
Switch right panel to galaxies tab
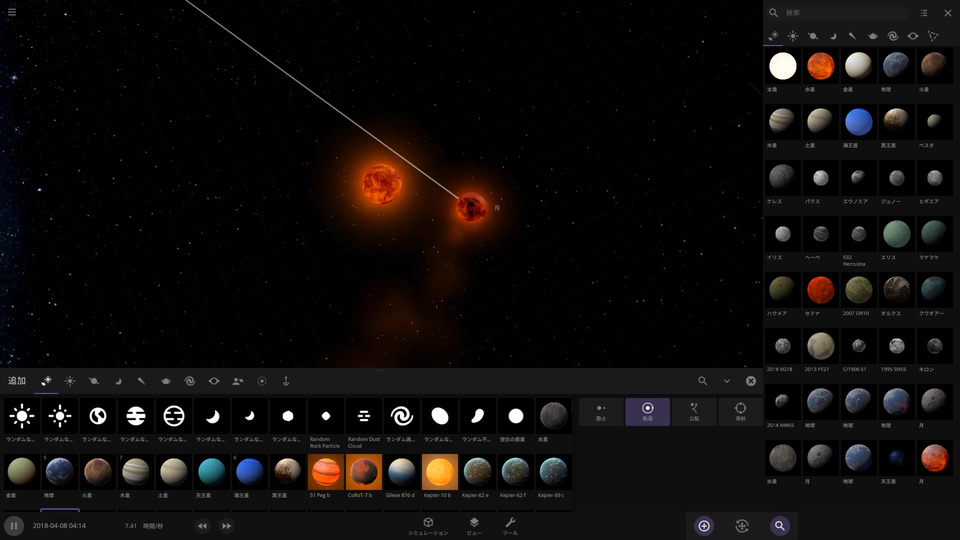pyautogui.click(x=893, y=36)
